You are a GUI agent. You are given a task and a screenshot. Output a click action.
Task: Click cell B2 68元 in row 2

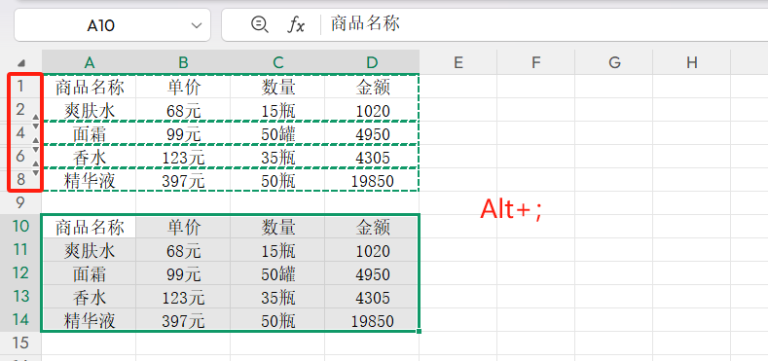183,110
